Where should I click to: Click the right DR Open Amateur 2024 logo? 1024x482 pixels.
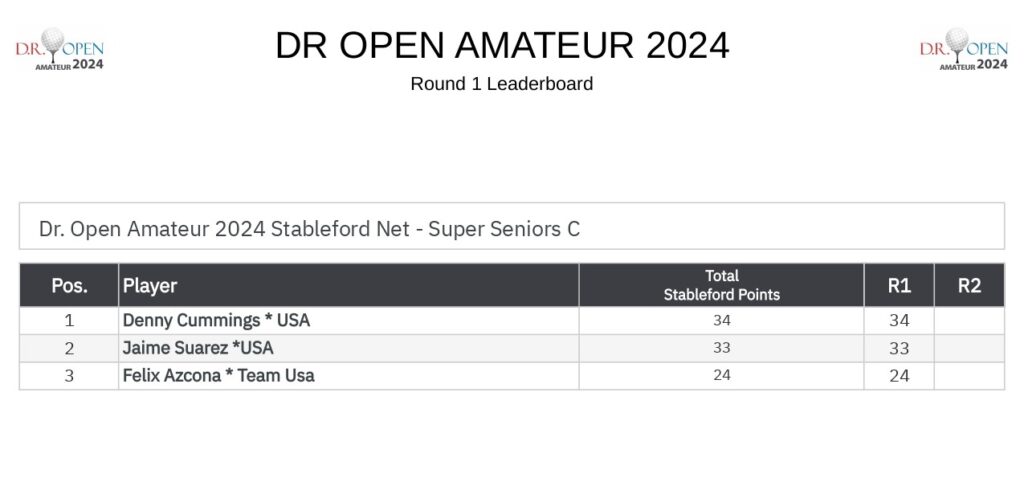[x=964, y=49]
